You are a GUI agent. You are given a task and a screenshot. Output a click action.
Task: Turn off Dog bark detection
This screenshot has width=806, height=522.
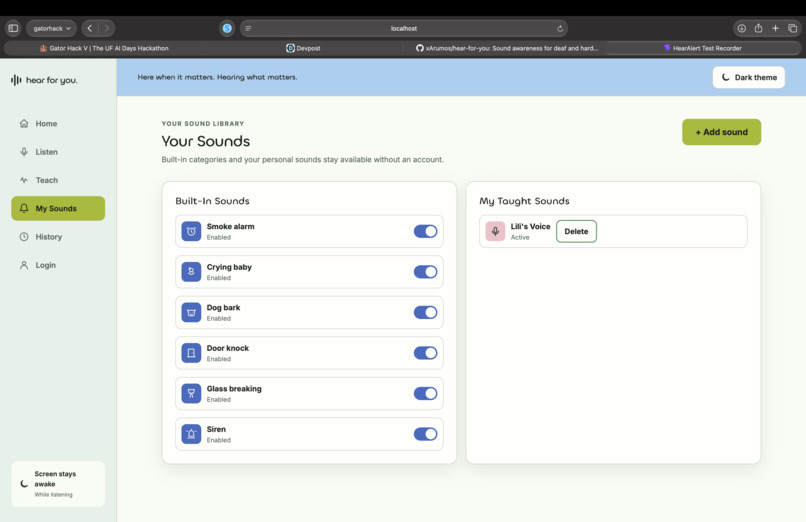tap(425, 312)
